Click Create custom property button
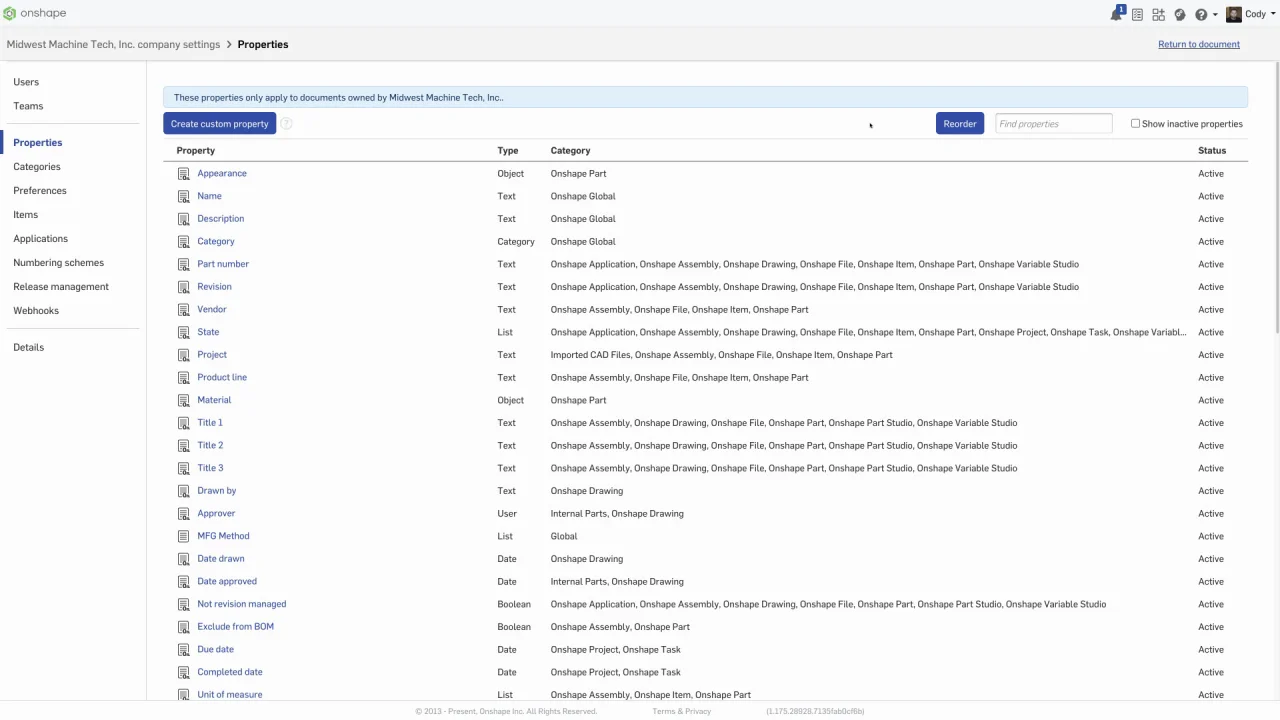1280x720 pixels. point(219,124)
